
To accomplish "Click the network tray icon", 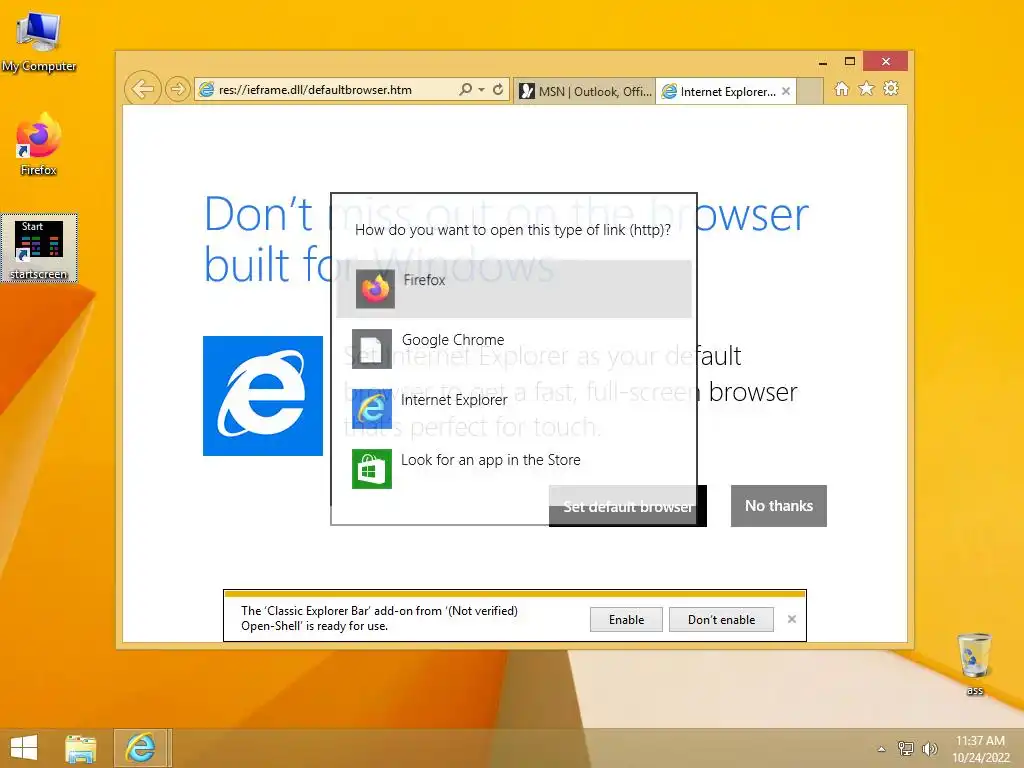I will (906, 748).
